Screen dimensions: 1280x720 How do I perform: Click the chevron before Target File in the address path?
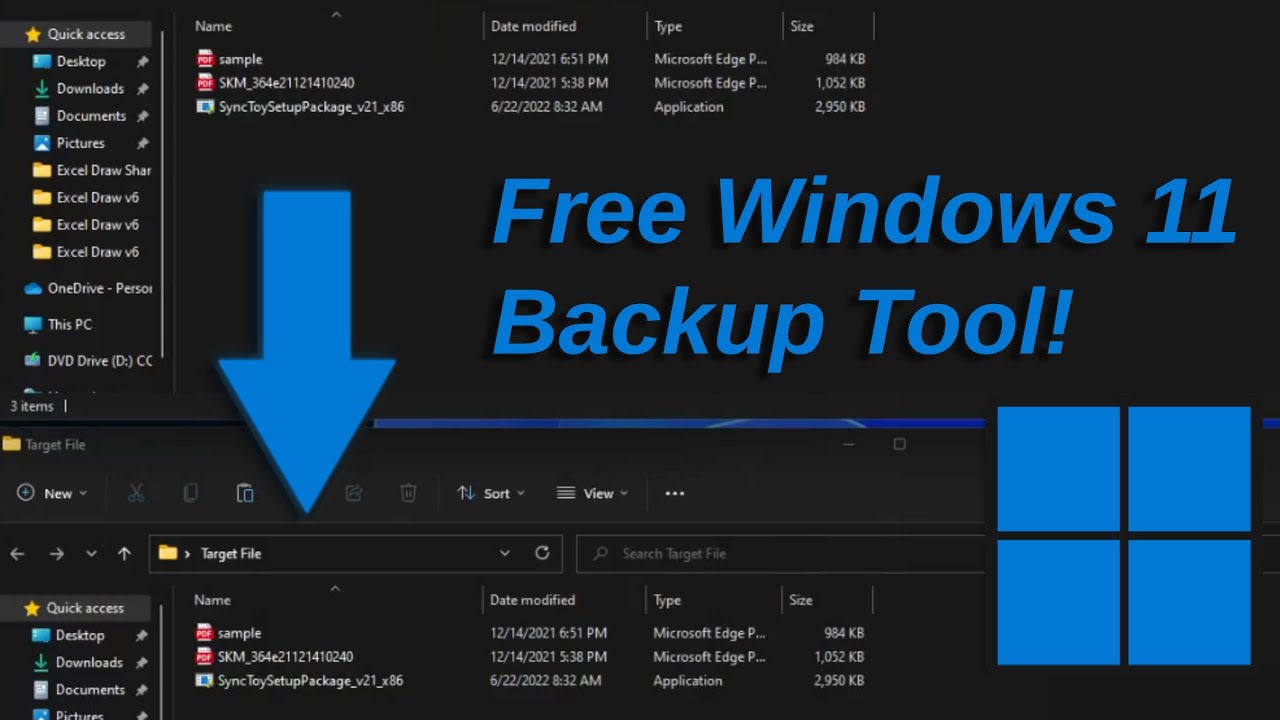point(187,553)
